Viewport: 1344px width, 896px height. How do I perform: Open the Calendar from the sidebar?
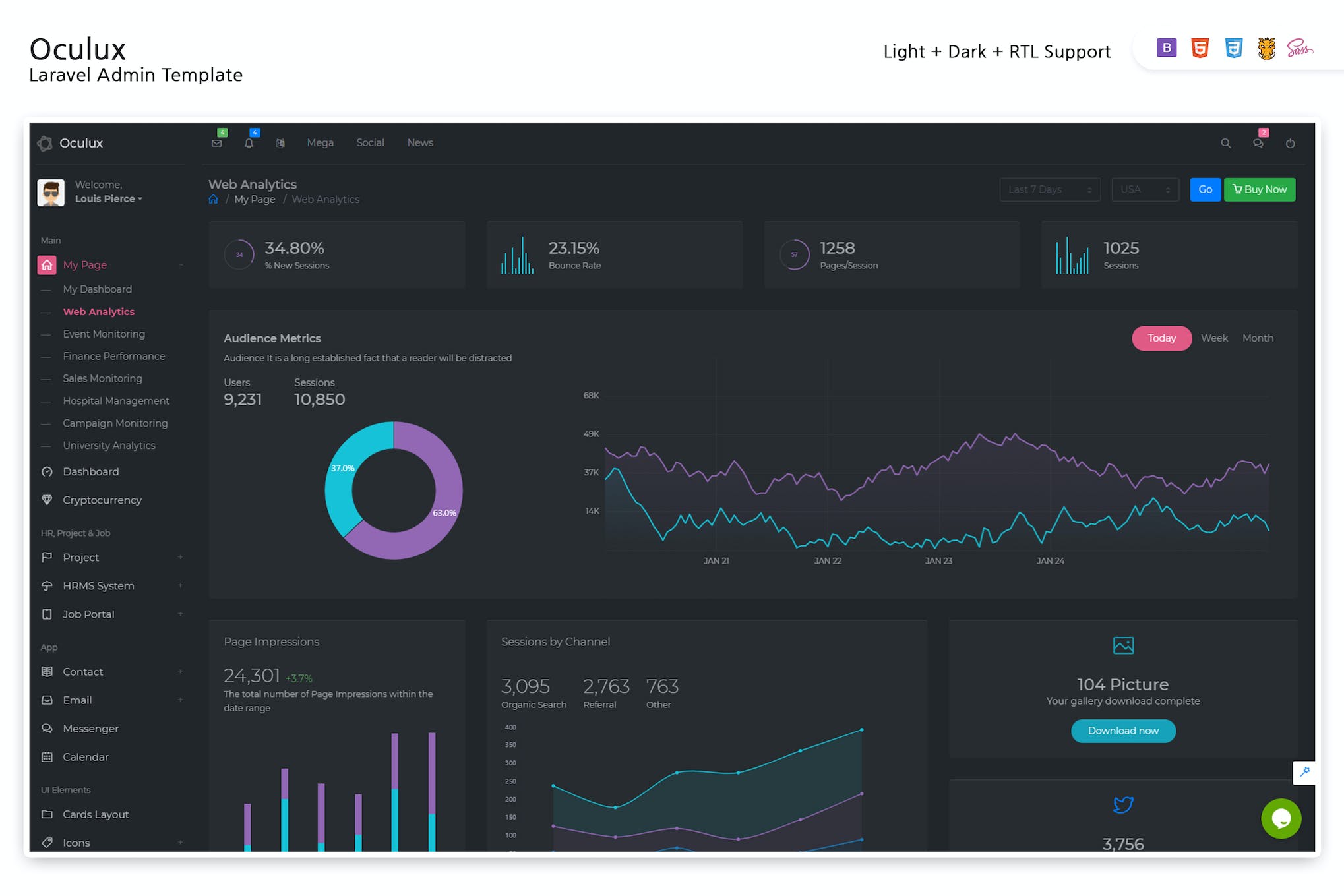[85, 756]
